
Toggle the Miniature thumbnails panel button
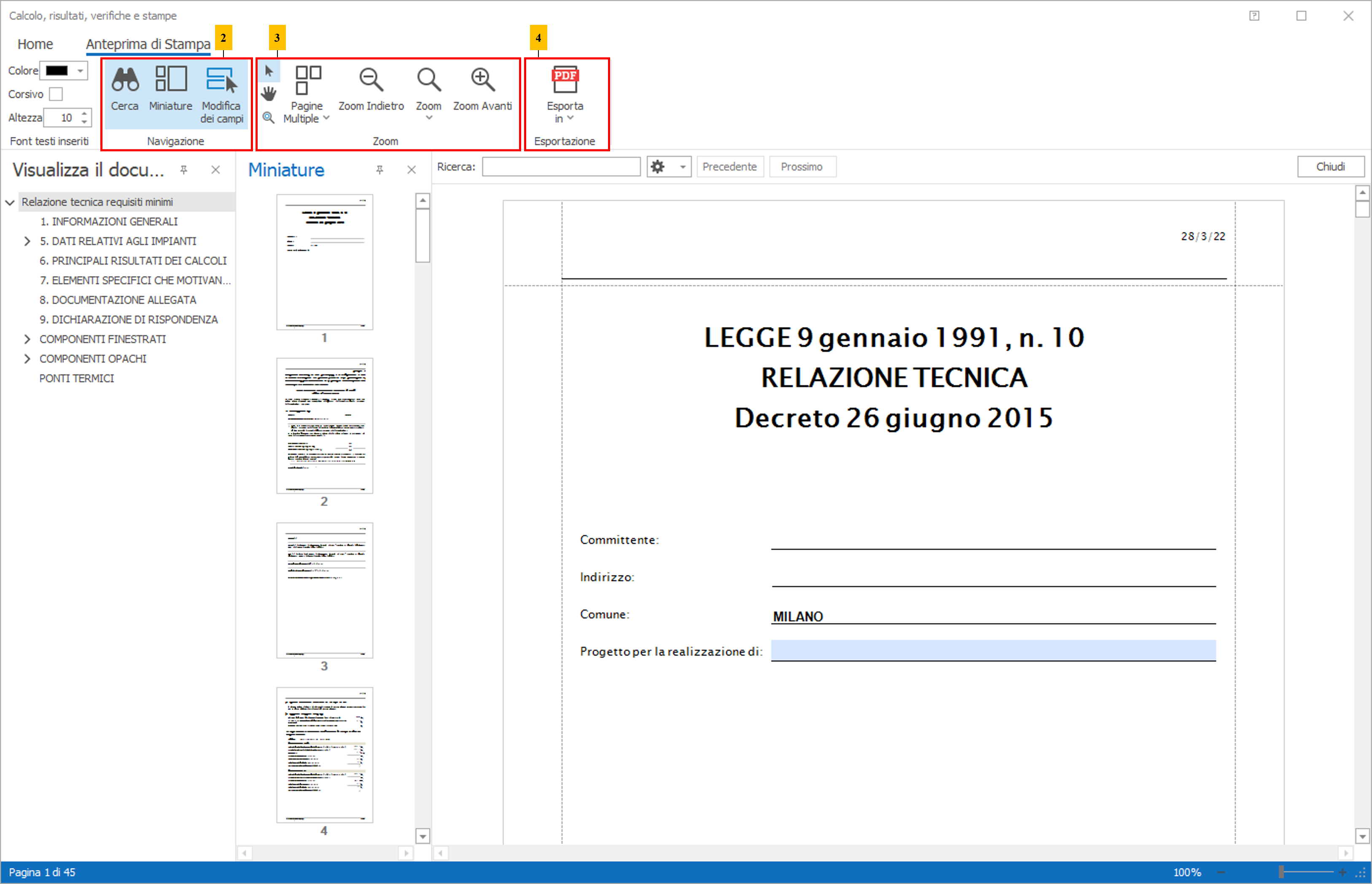pyautogui.click(x=170, y=89)
